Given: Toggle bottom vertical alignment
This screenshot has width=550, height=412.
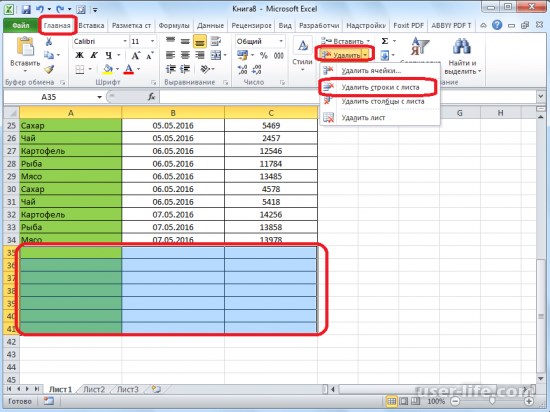Looking at the screenshot, I should (x=200, y=41).
